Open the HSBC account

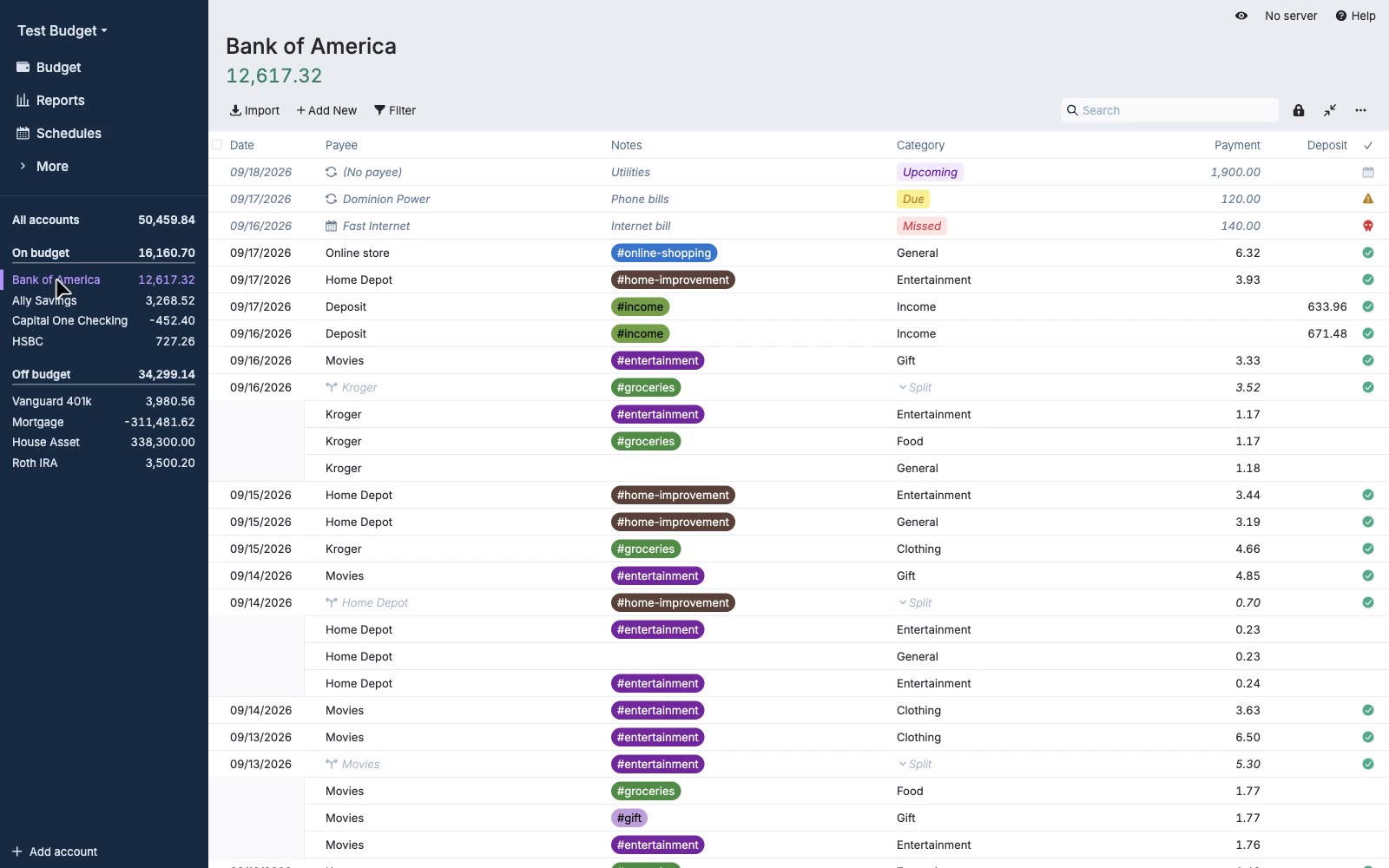[103, 341]
